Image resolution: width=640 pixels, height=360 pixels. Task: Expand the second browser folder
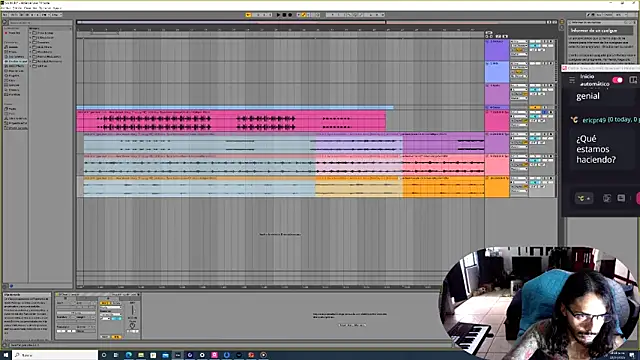click(31, 38)
